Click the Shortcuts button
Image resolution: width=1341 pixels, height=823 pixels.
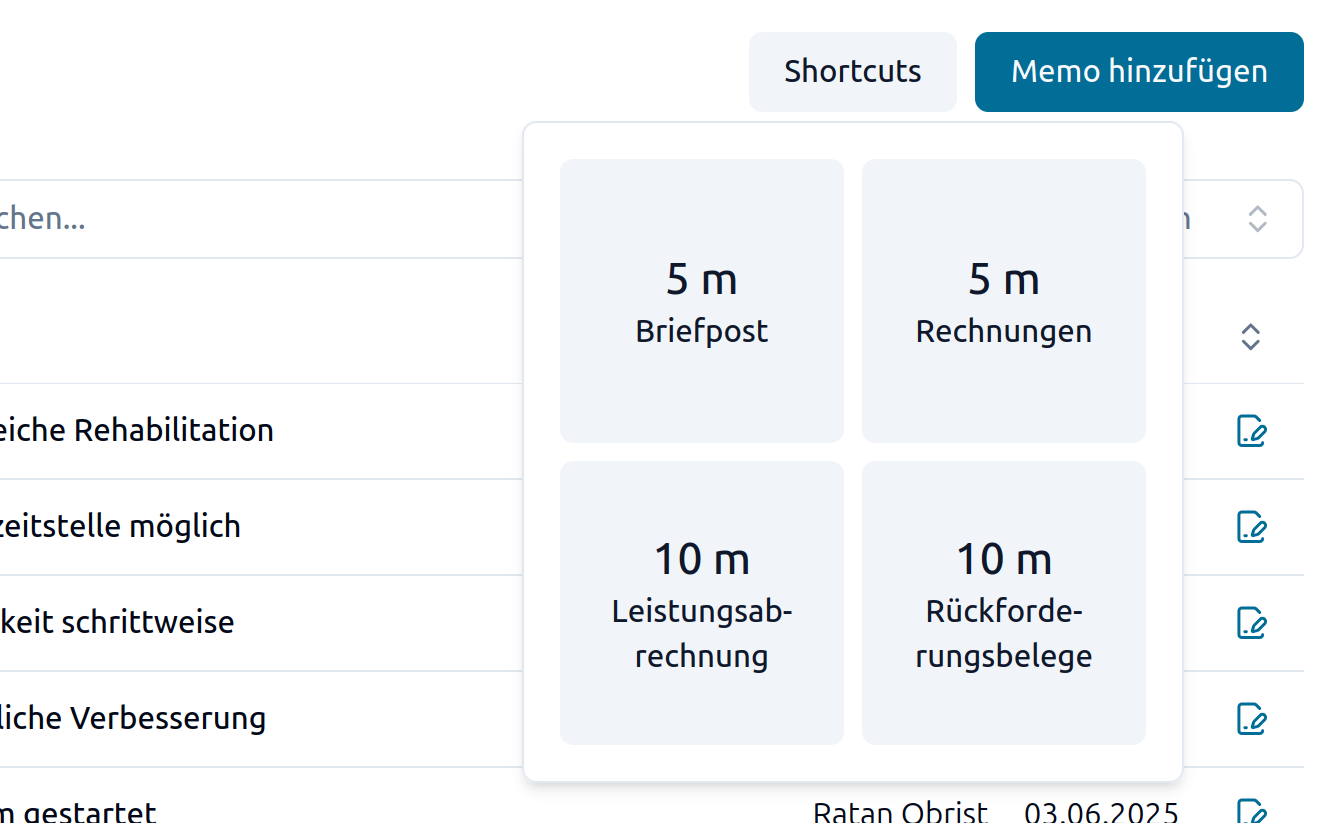point(852,72)
